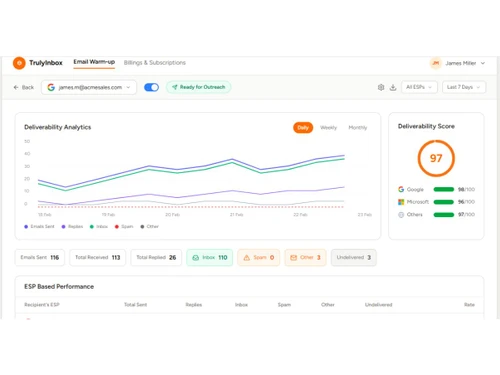Select the Monthly chart view
This screenshot has width=500, height=375.
[358, 128]
